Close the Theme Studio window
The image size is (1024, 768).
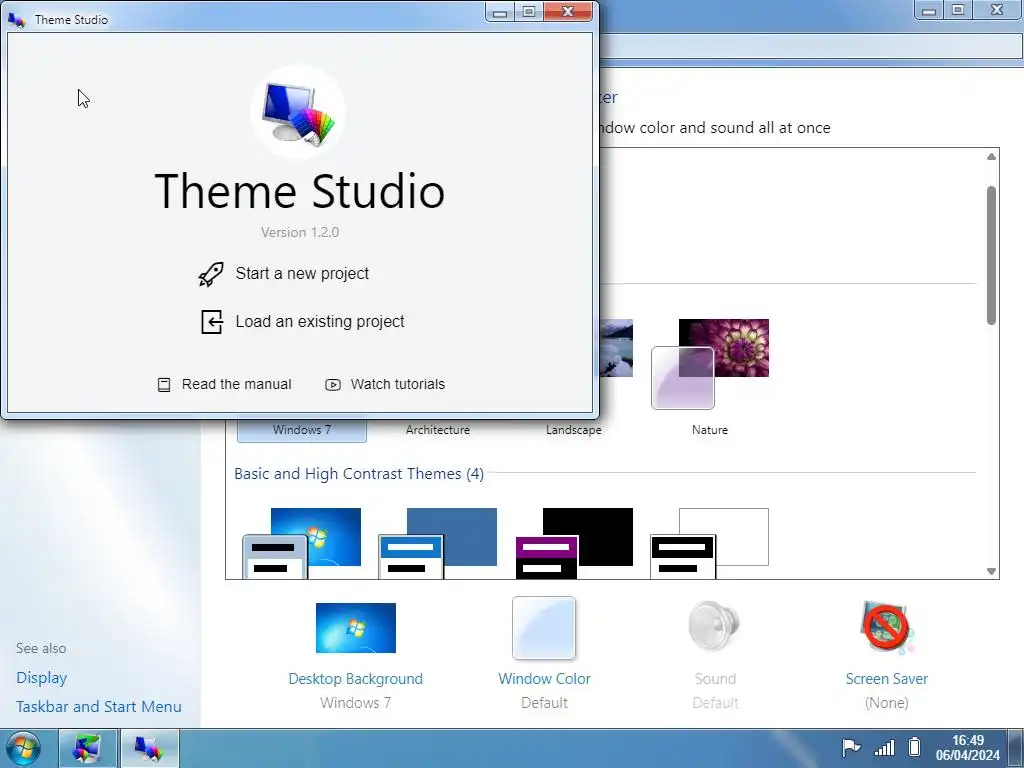[x=568, y=12]
